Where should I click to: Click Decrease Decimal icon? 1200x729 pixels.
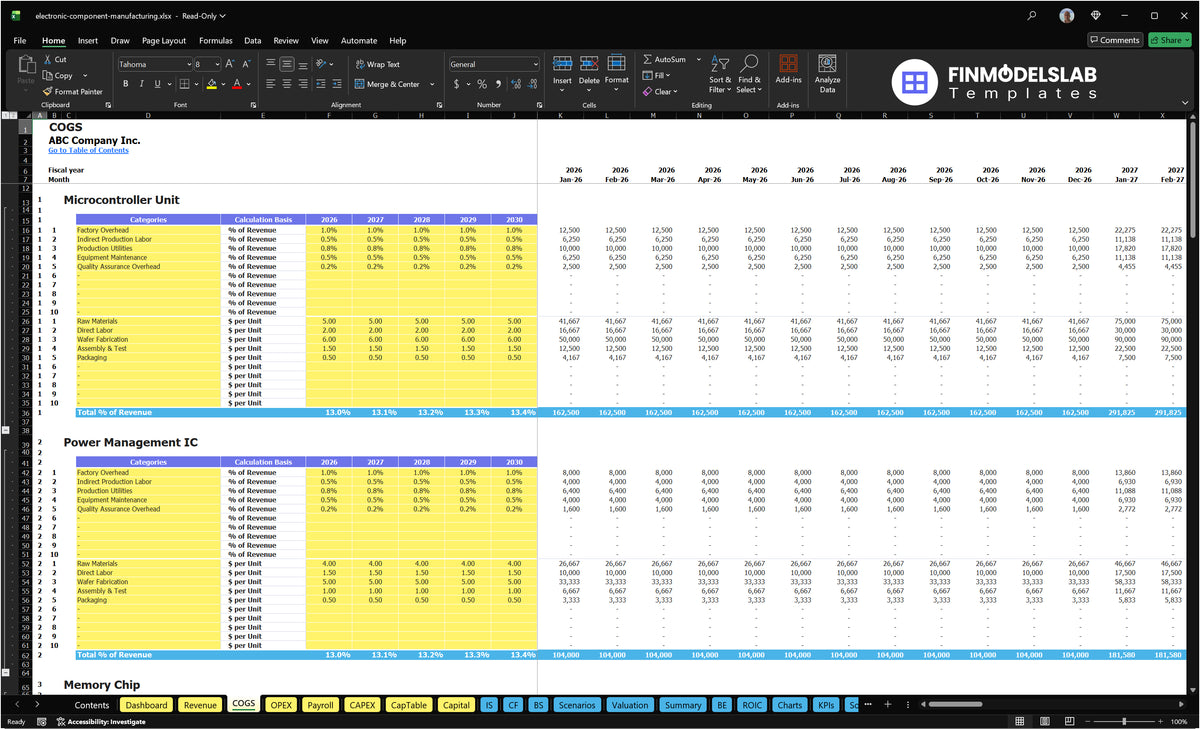pyautogui.click(x=532, y=84)
